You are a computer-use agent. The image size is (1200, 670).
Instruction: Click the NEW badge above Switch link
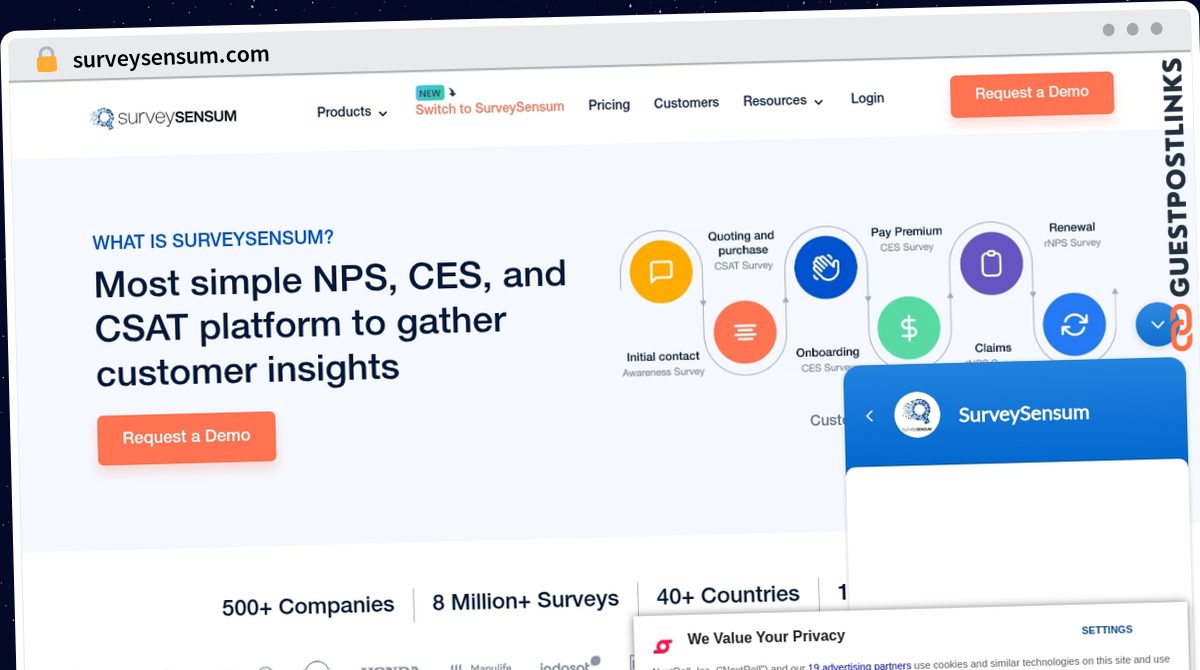click(x=430, y=93)
